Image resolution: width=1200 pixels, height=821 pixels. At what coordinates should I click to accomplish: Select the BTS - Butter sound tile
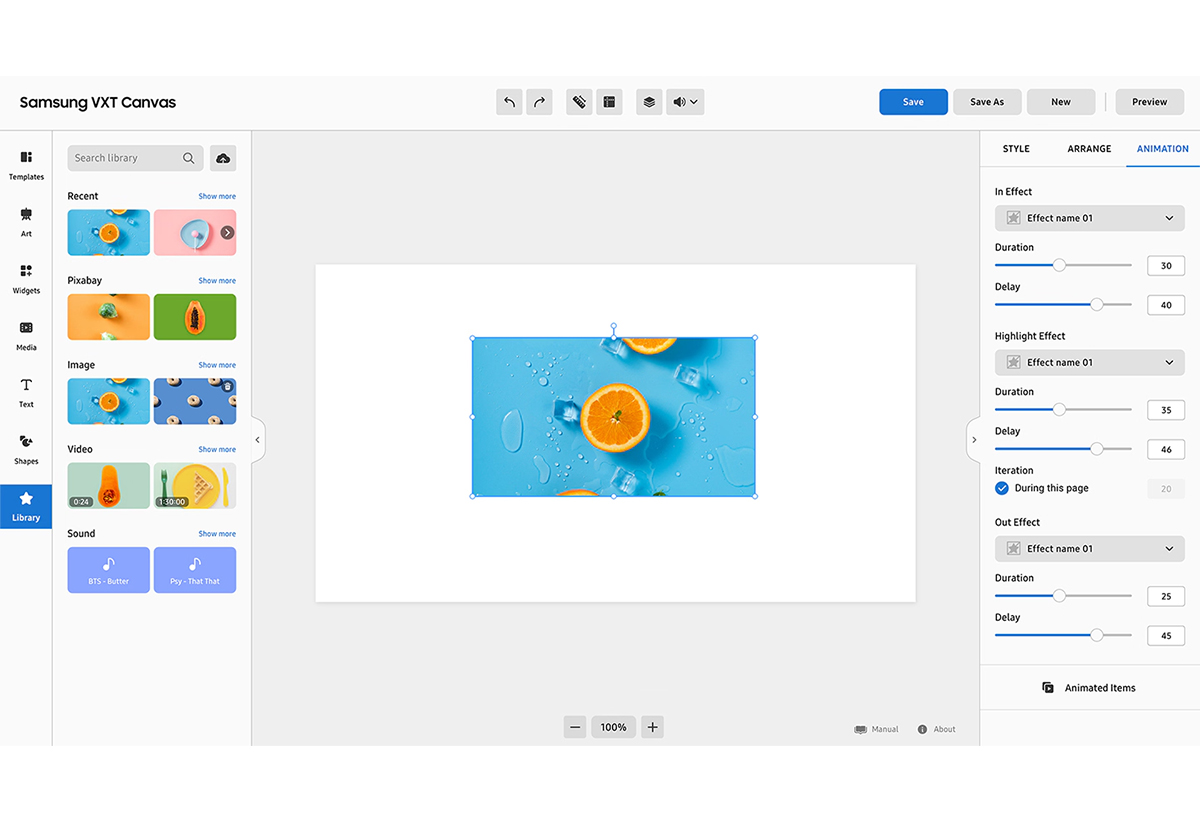[x=109, y=570]
